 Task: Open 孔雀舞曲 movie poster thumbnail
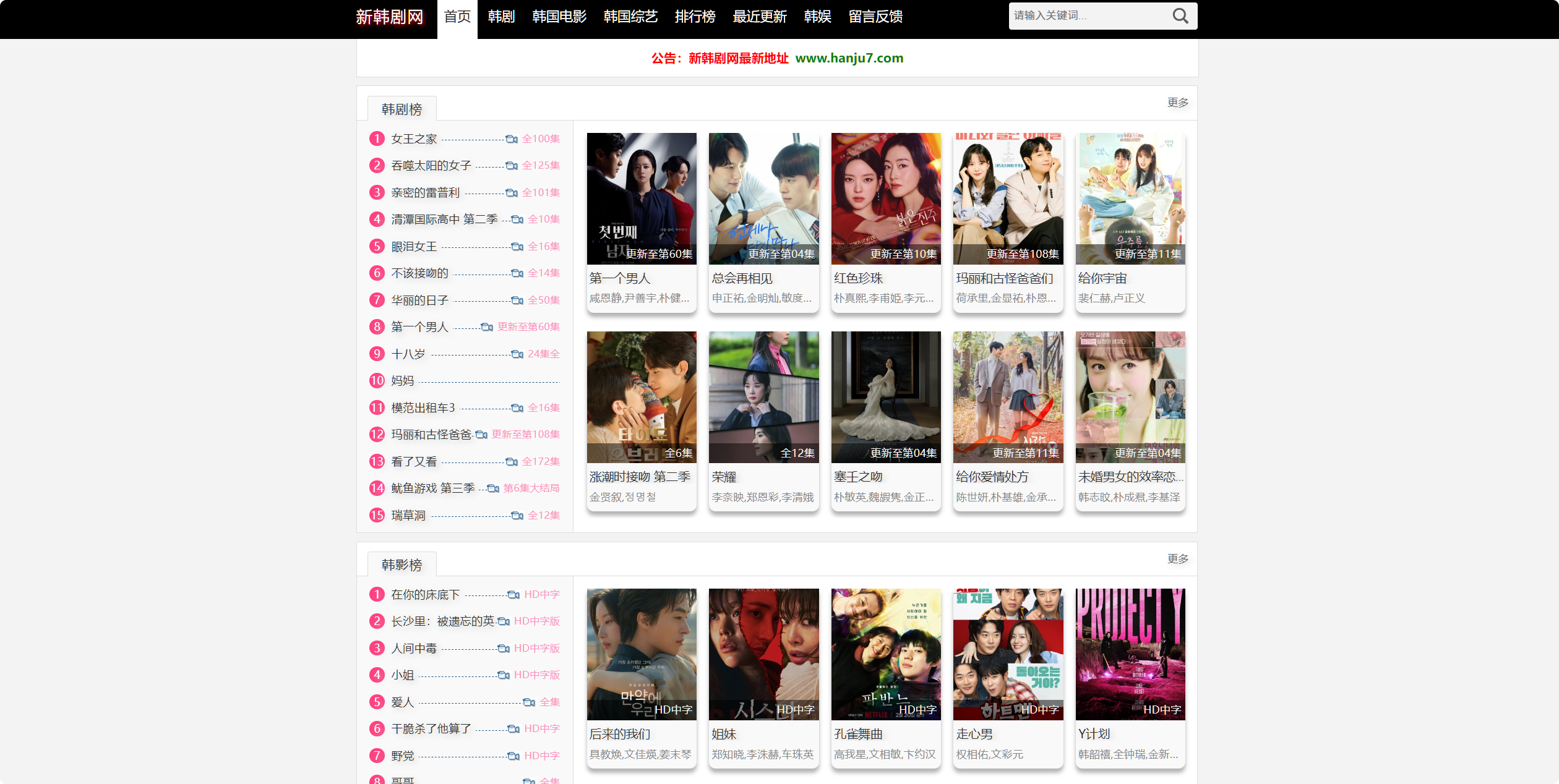coord(885,654)
